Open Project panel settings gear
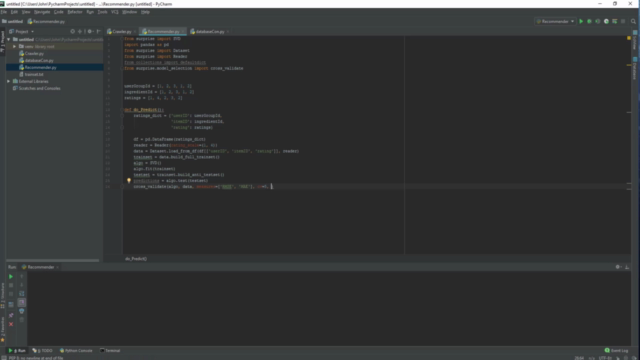640x360 pixels. pyautogui.click(x=90, y=31)
